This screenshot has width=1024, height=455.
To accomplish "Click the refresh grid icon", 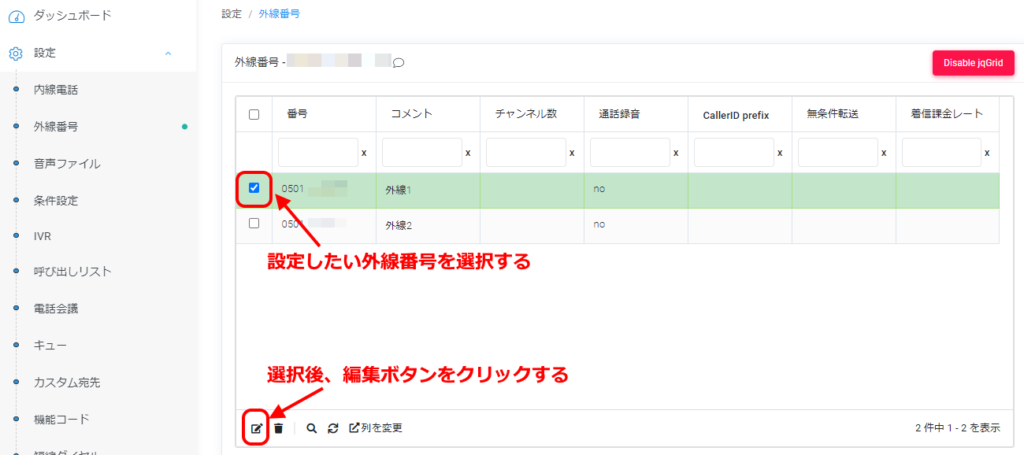I will [x=333, y=428].
